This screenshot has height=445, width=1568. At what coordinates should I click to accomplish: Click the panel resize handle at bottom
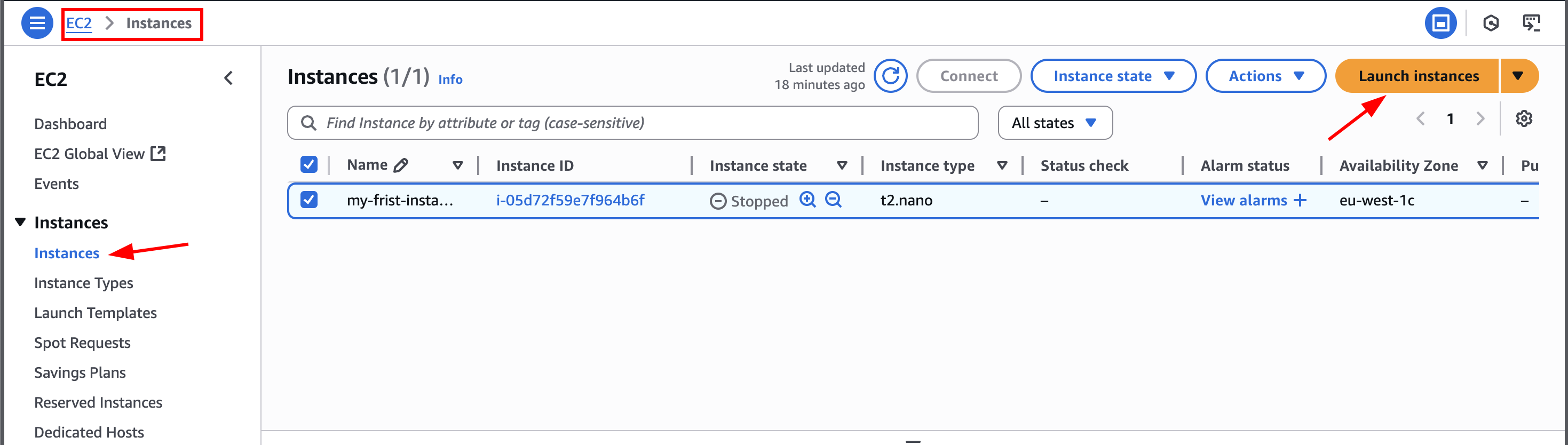pyautogui.click(x=913, y=441)
